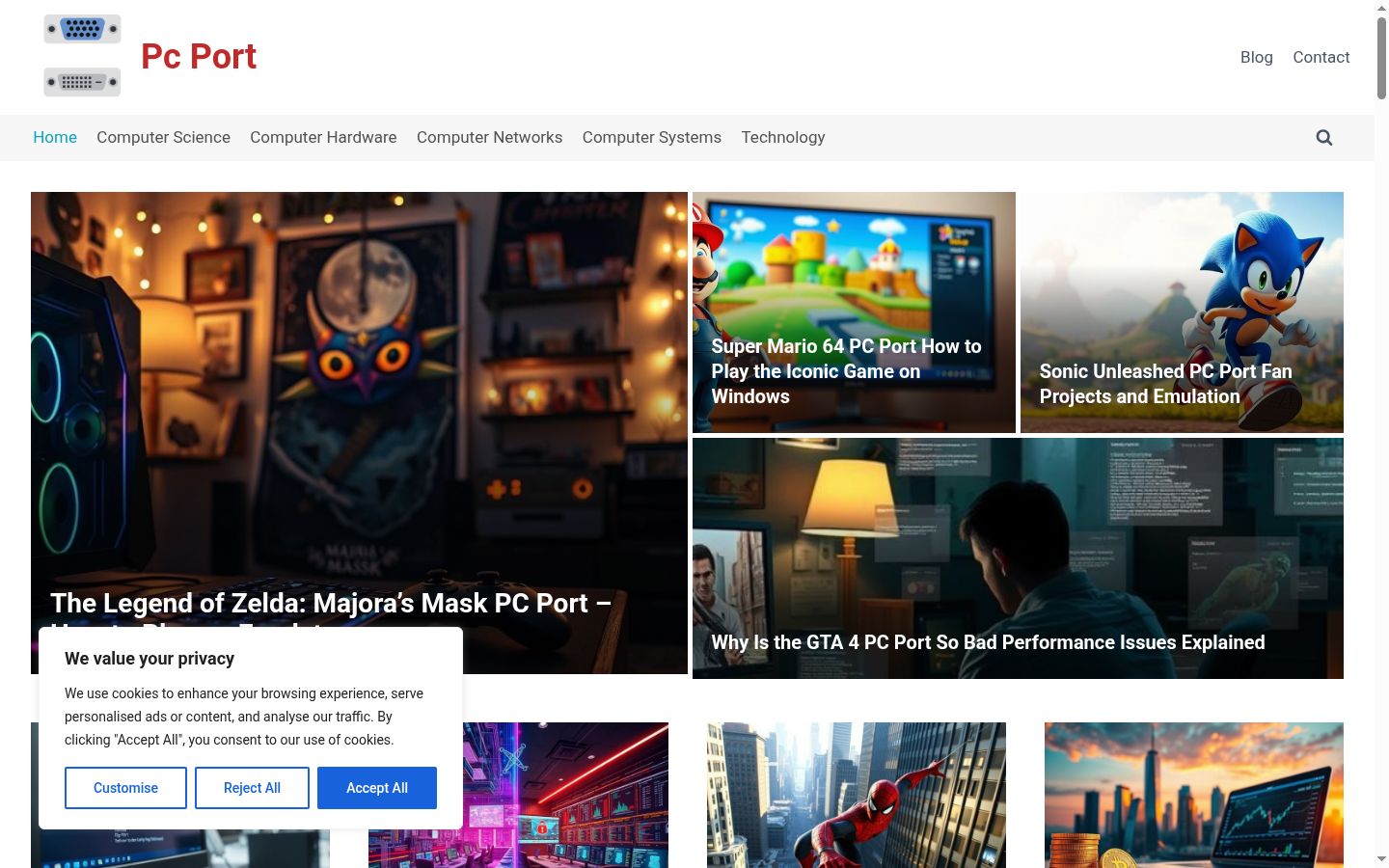This screenshot has height=868, width=1389.
Task: Open the Pc Port site title link
Action: (x=199, y=56)
